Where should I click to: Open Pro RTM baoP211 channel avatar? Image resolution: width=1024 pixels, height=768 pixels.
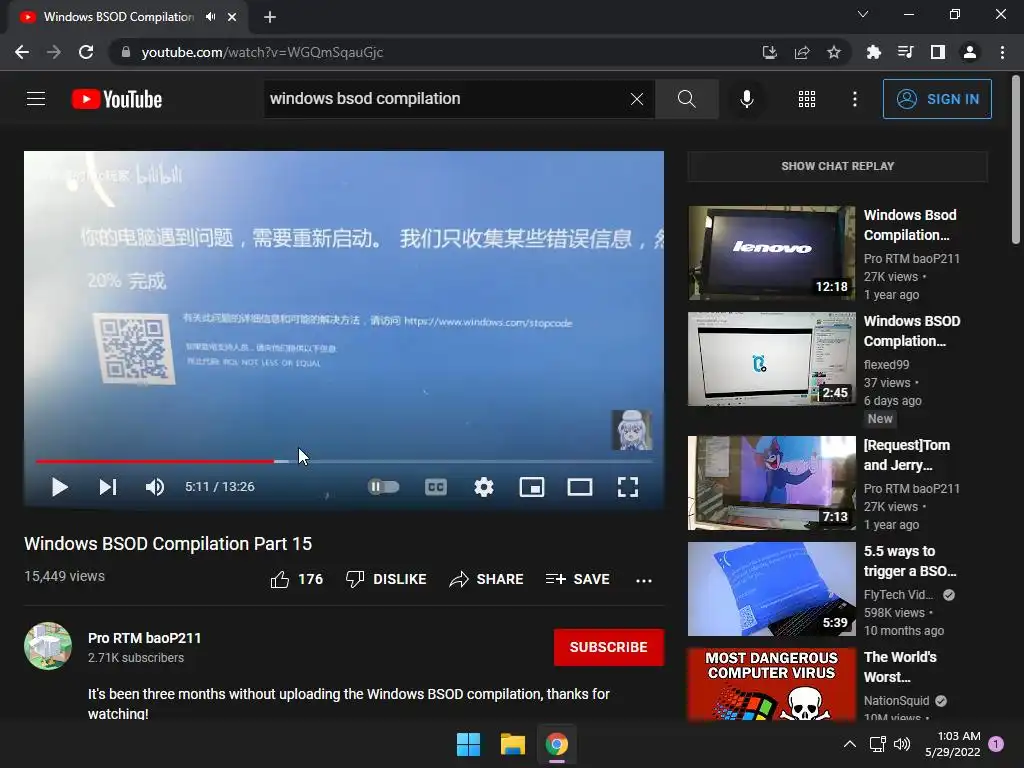click(x=48, y=646)
